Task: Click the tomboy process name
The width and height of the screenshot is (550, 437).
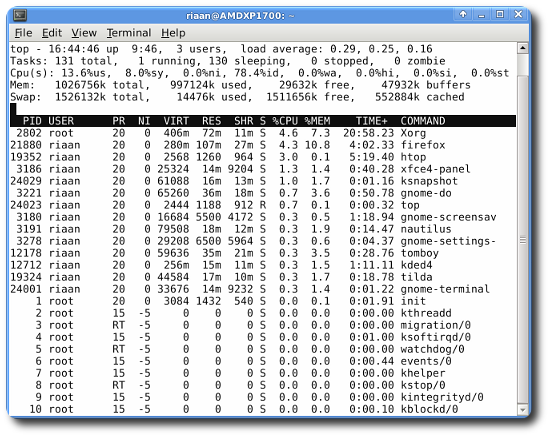Action: point(420,253)
